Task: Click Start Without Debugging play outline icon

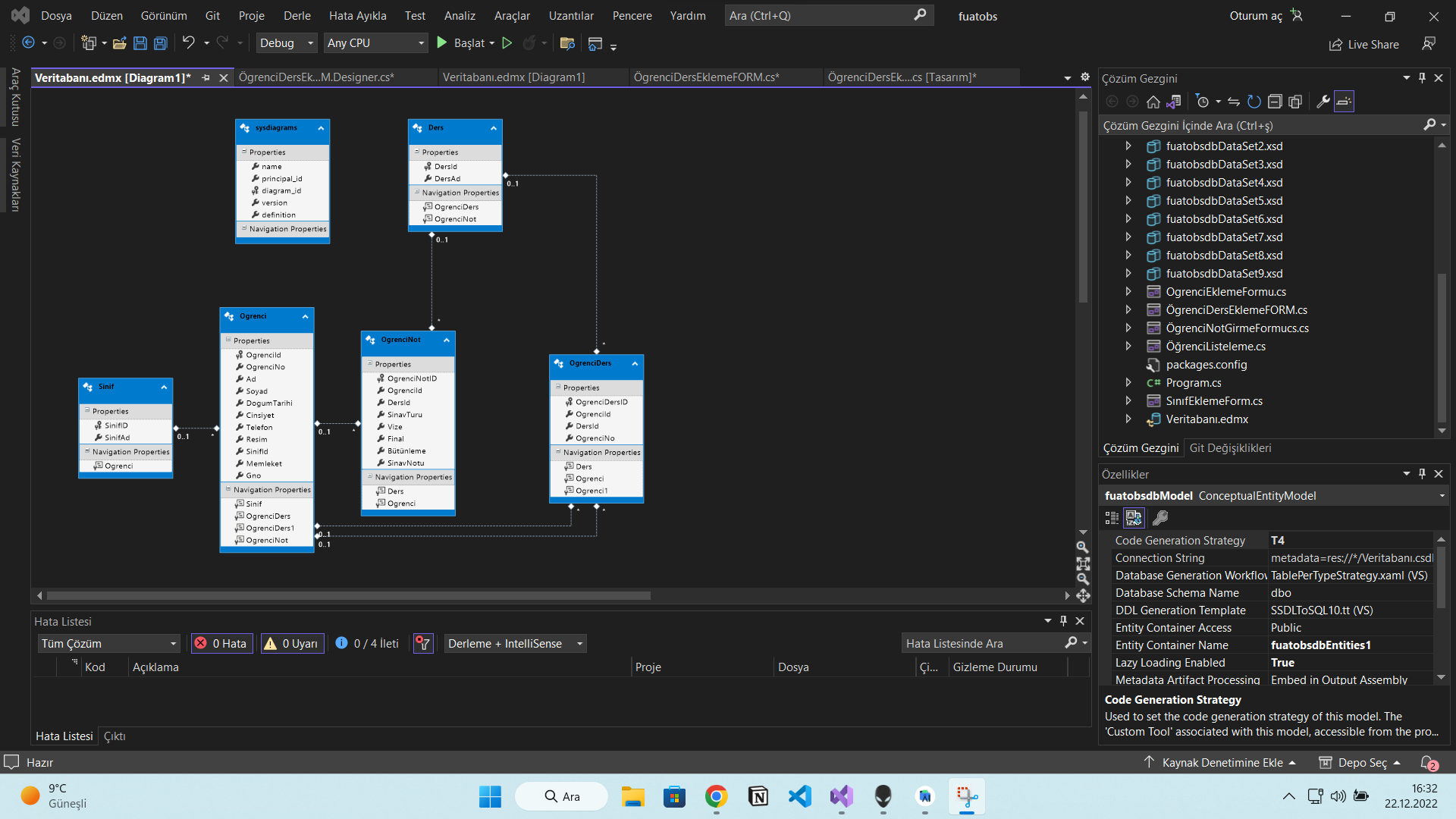Action: coord(507,43)
